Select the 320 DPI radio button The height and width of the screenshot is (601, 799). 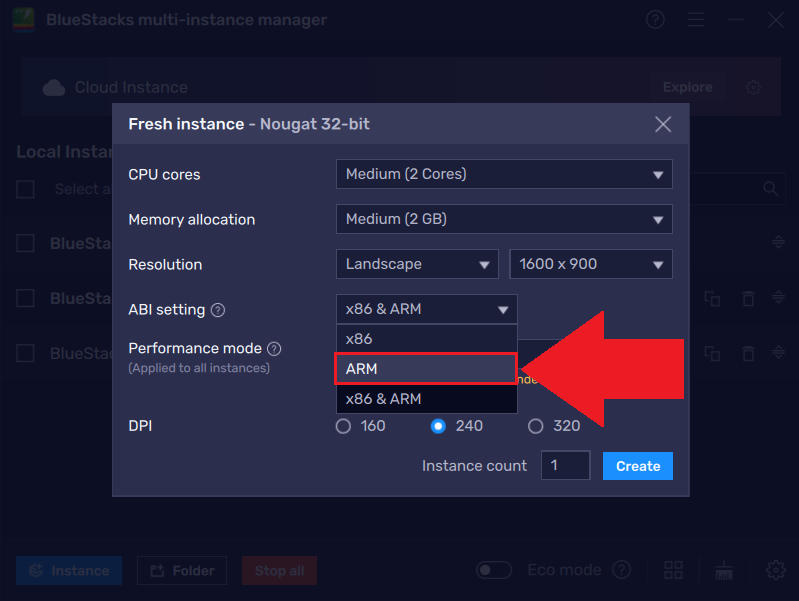tap(536, 426)
